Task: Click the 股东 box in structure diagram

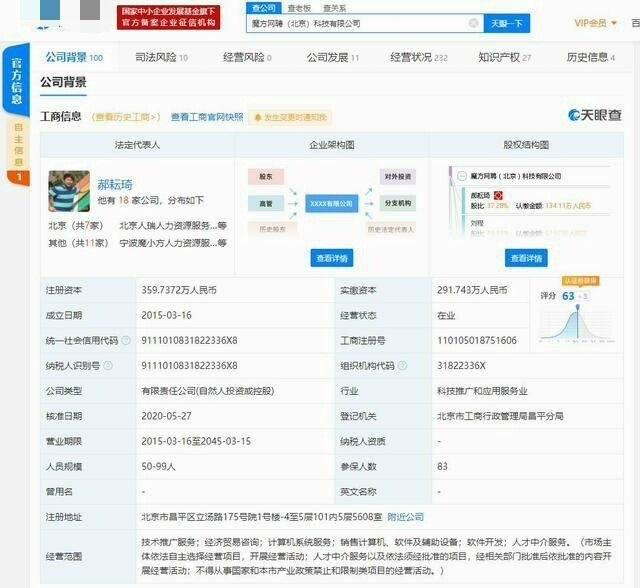Action: click(266, 177)
